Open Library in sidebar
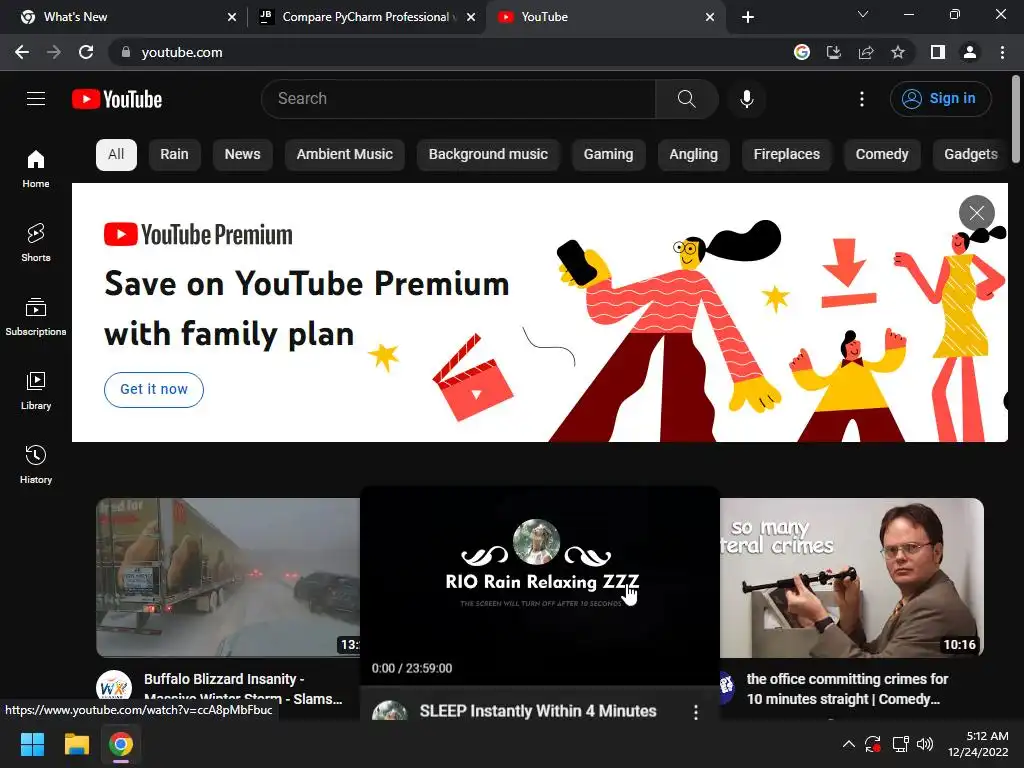The image size is (1024, 768). [36, 391]
